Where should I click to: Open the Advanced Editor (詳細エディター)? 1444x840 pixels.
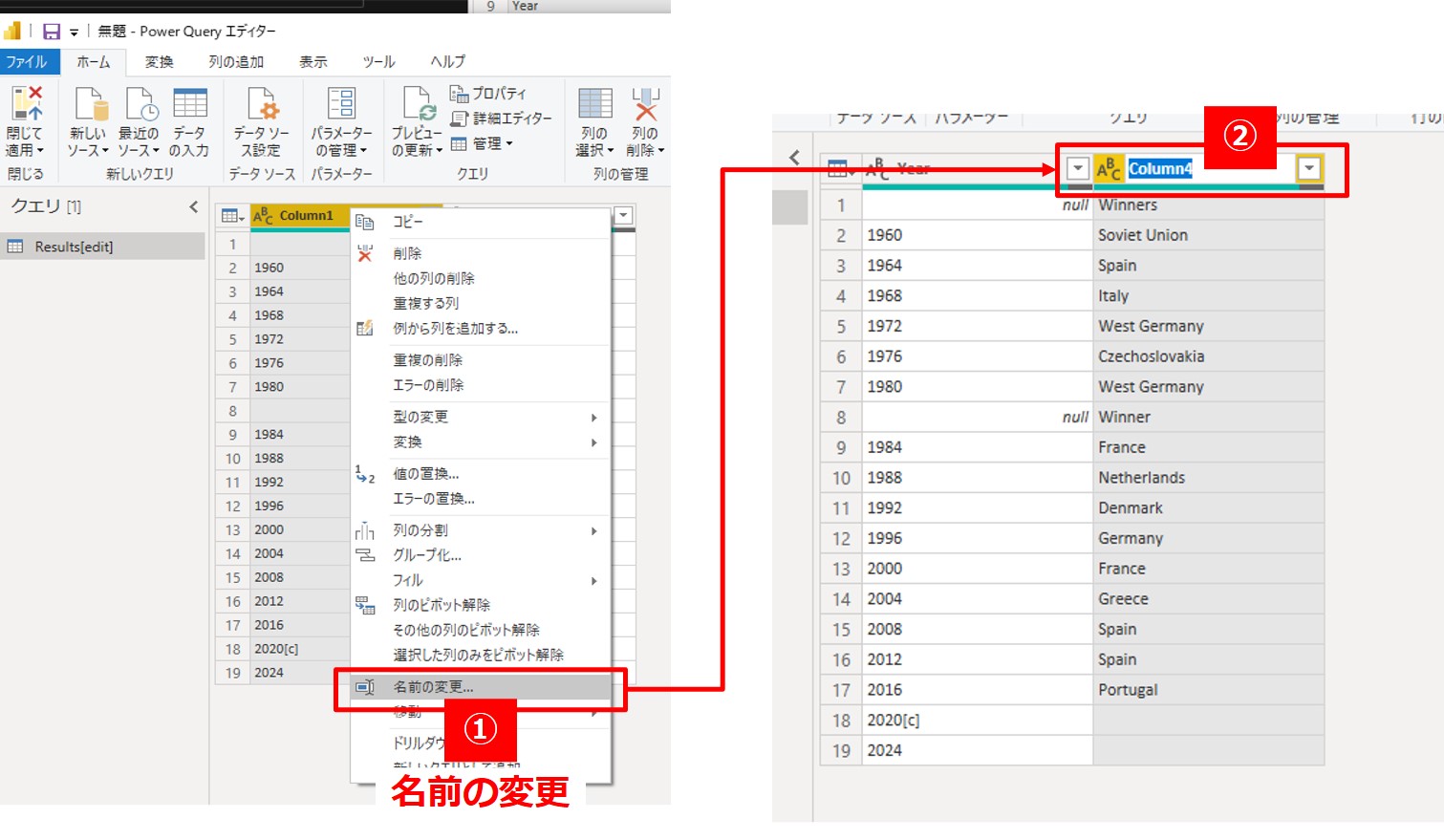502,118
